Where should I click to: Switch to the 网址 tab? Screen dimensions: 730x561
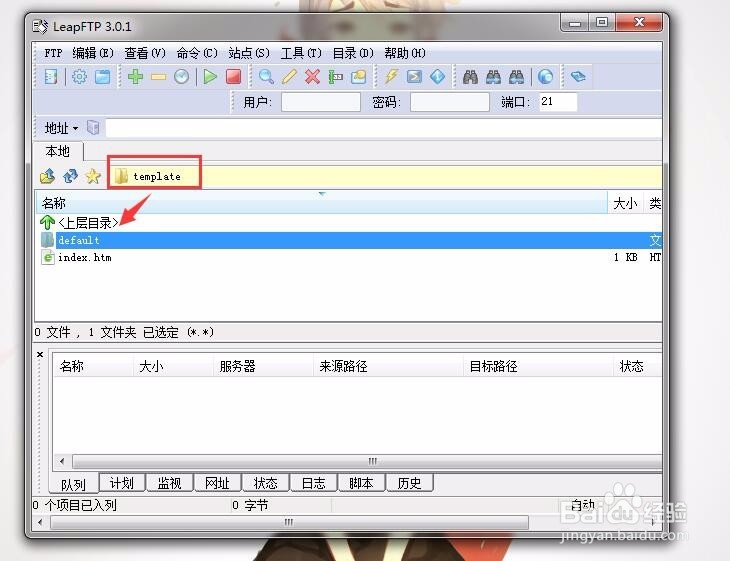[x=217, y=483]
